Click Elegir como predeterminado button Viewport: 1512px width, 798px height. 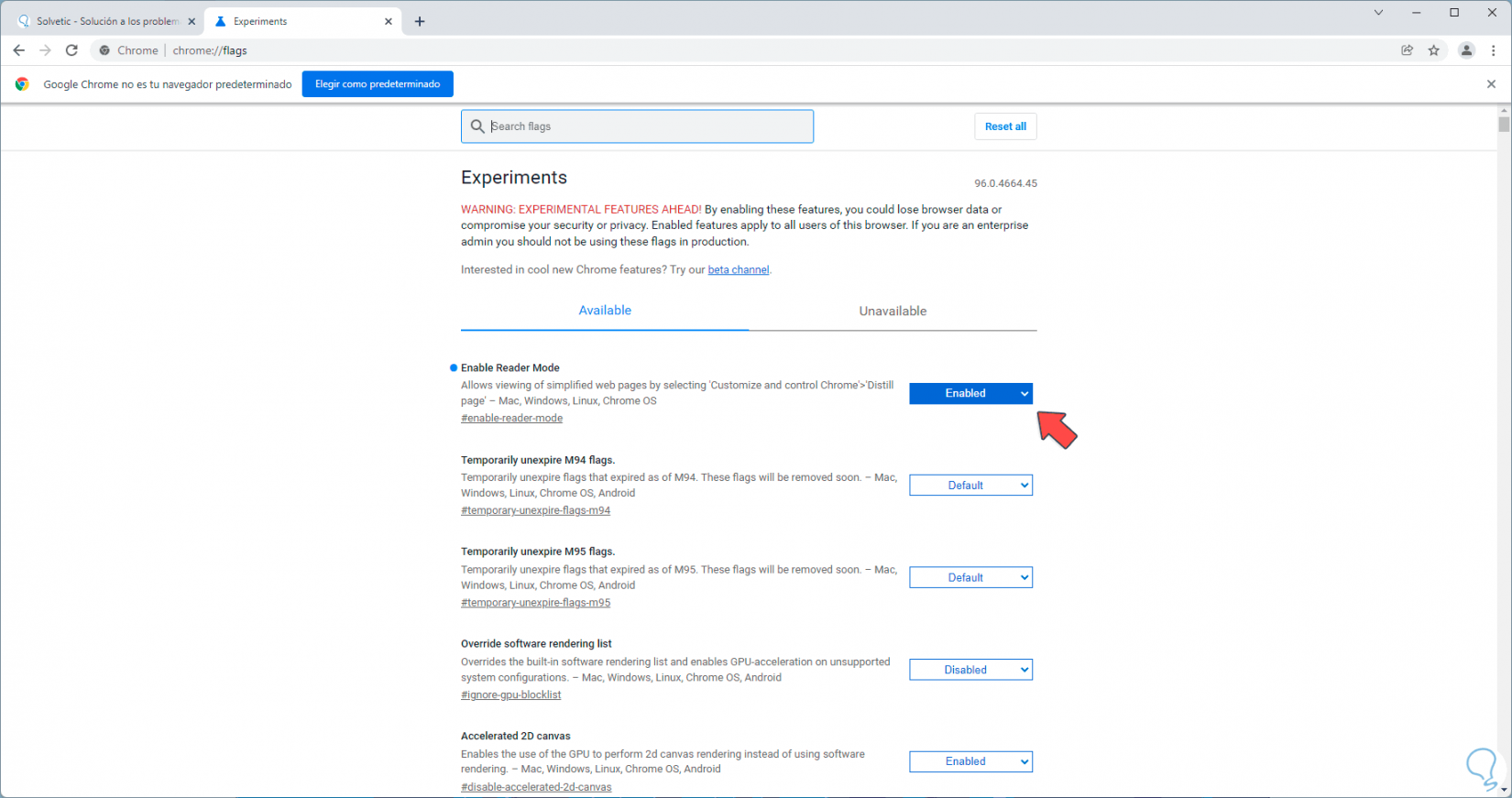point(378,84)
